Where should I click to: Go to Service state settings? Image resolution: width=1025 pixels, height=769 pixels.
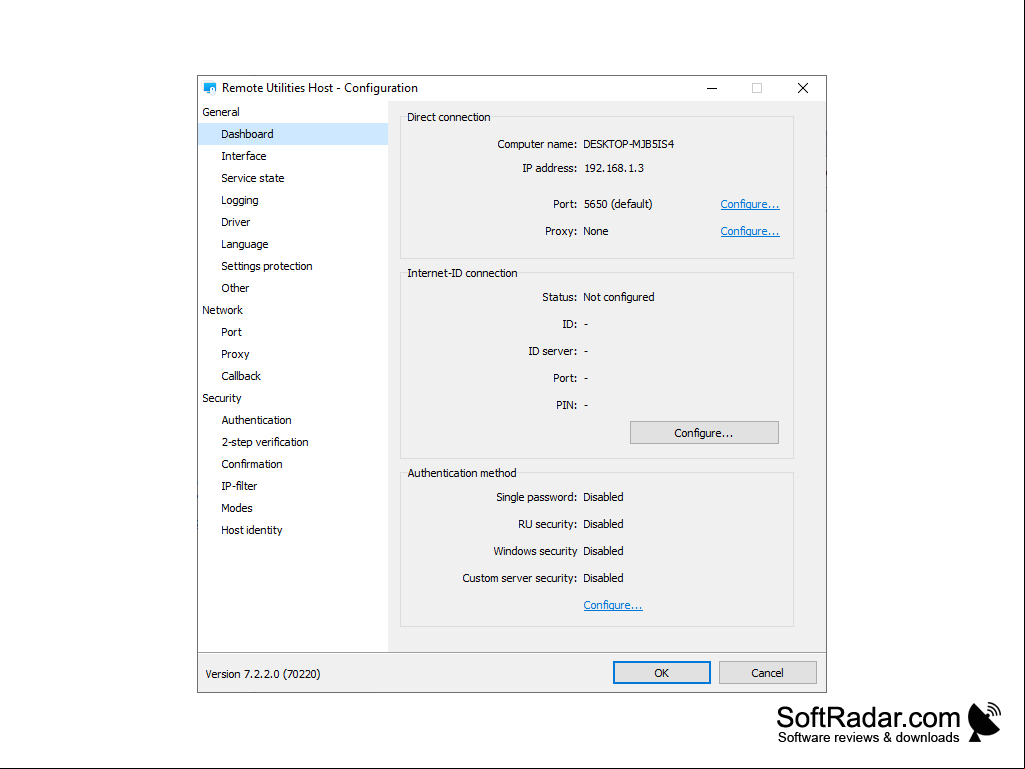(252, 178)
